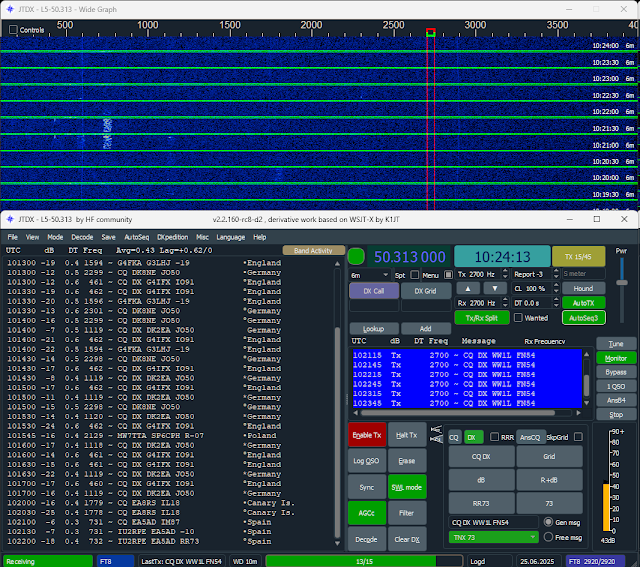Click the Tx frequency move-down triangle button
This screenshot has width=640, height=567.
point(495,289)
